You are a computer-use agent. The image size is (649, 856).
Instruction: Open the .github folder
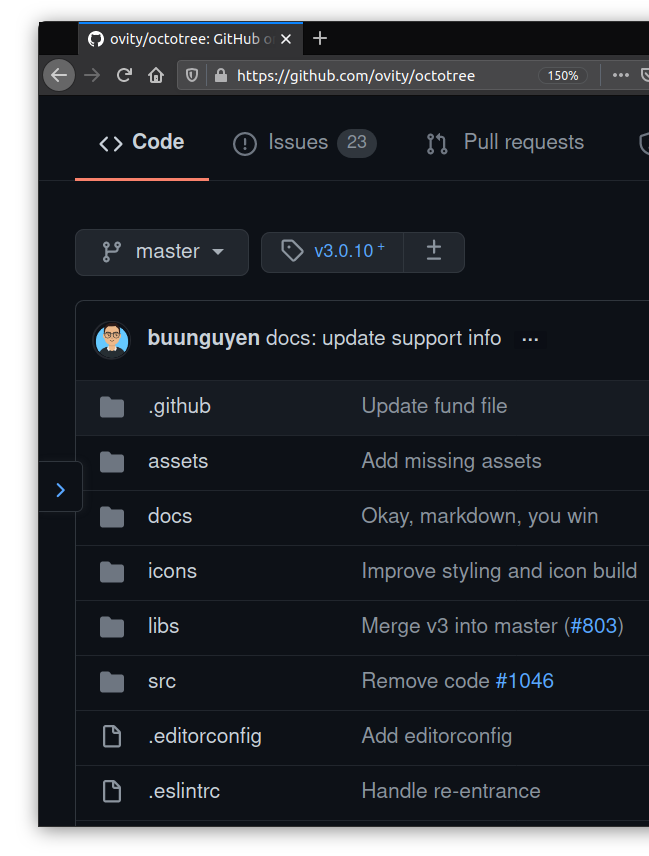[x=180, y=407]
